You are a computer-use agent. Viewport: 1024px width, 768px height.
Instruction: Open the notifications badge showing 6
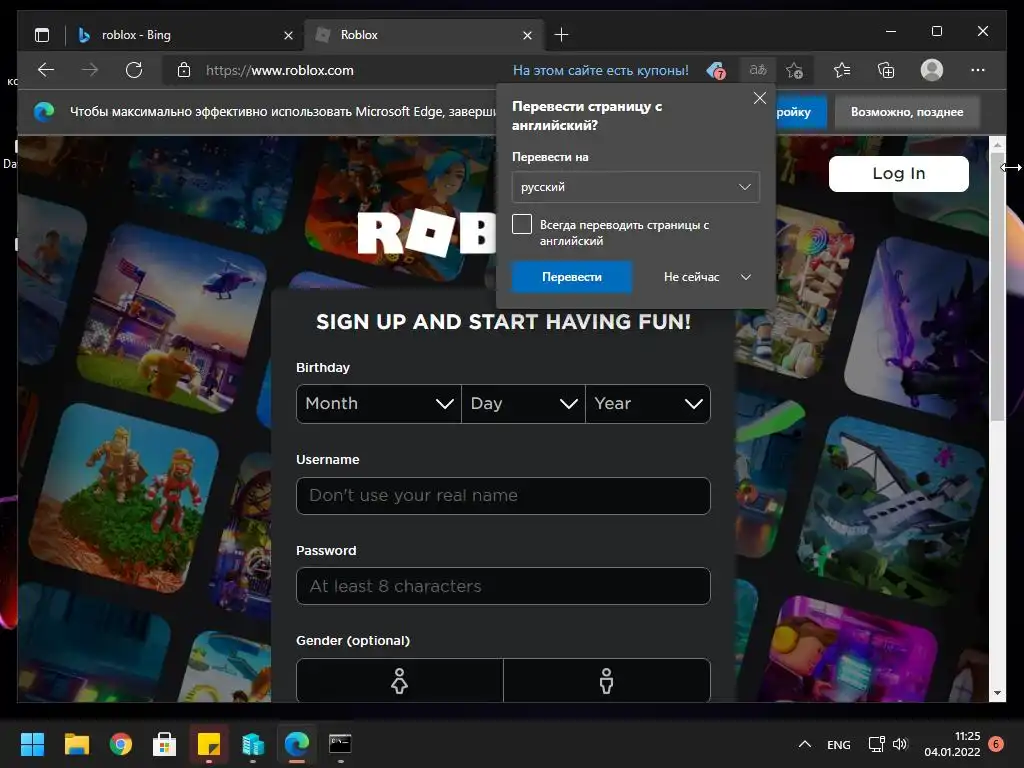coord(996,744)
